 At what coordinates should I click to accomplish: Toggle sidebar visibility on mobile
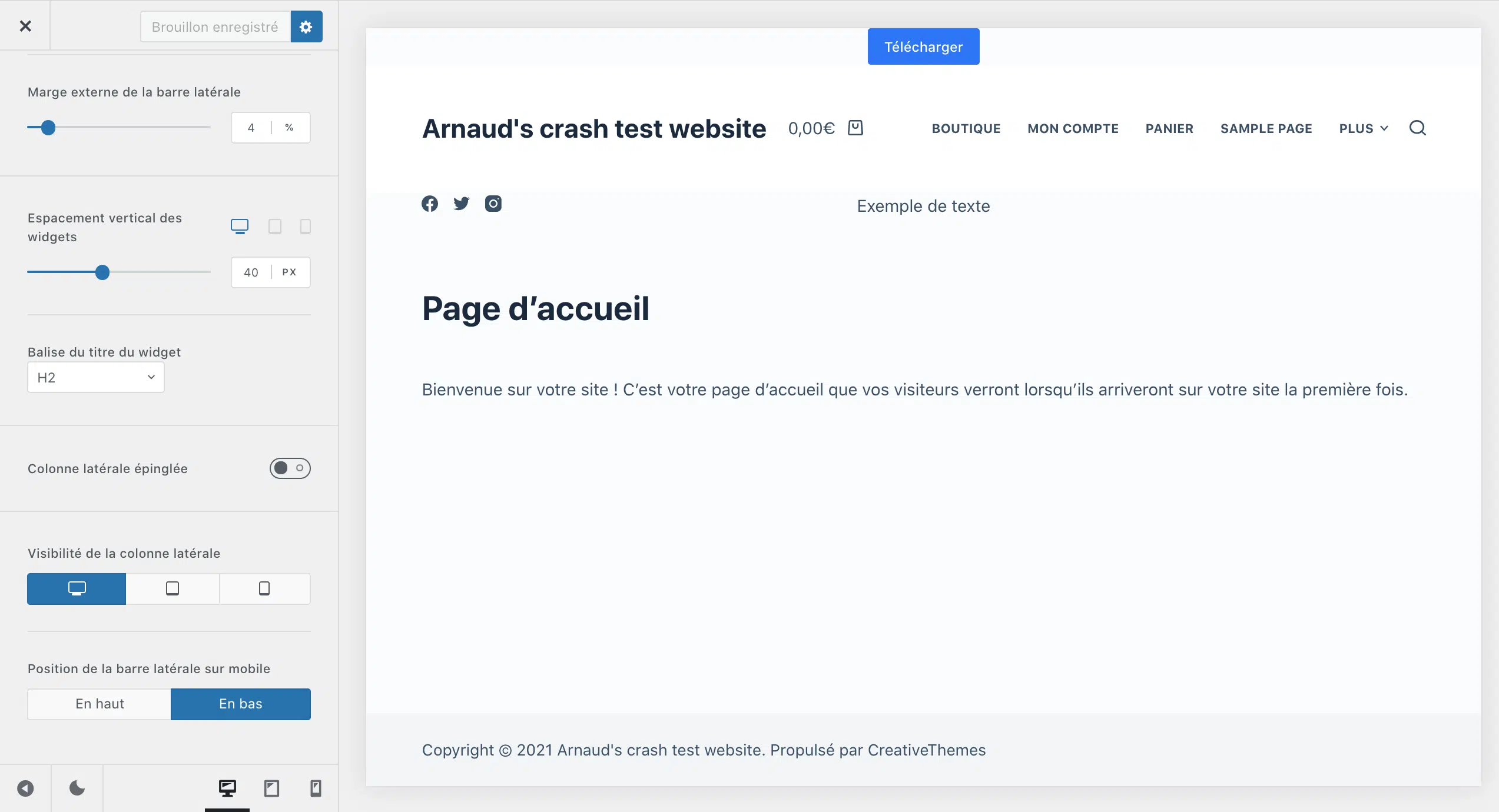click(264, 588)
